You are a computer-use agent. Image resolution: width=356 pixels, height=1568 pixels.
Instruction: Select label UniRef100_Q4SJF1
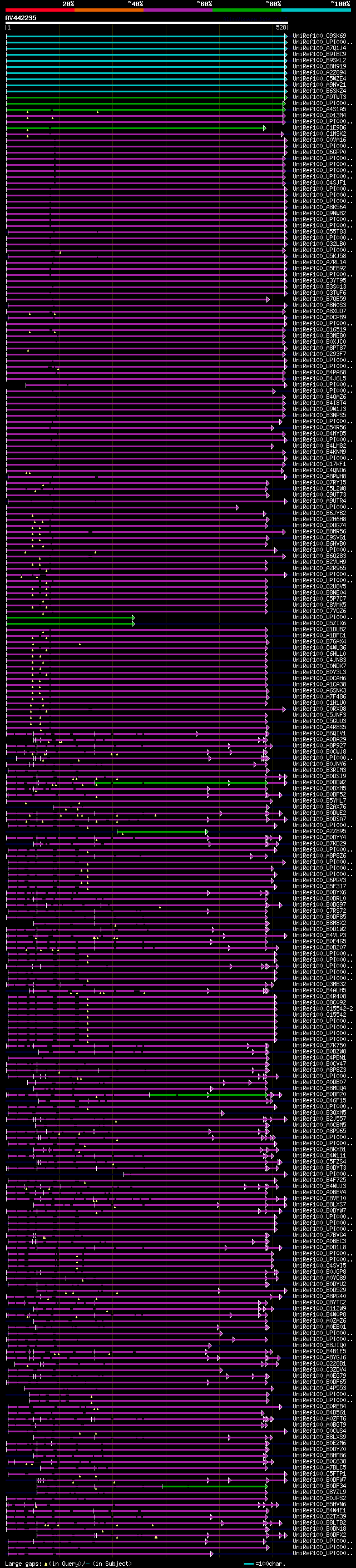[x=319, y=182]
